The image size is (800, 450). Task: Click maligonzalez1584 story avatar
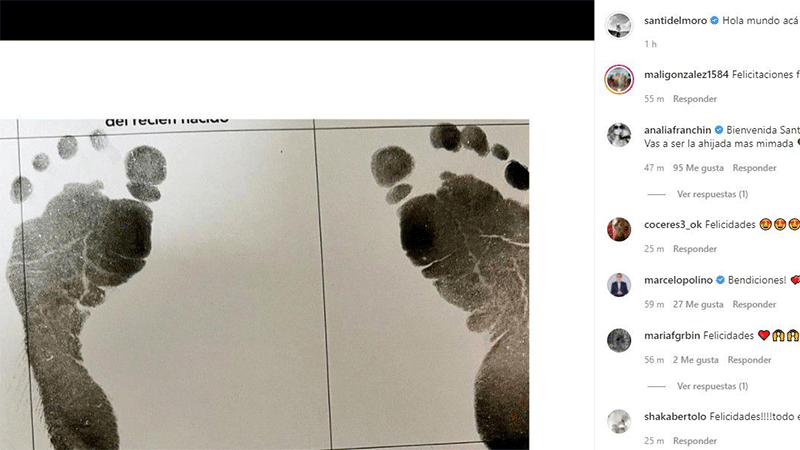619,79
